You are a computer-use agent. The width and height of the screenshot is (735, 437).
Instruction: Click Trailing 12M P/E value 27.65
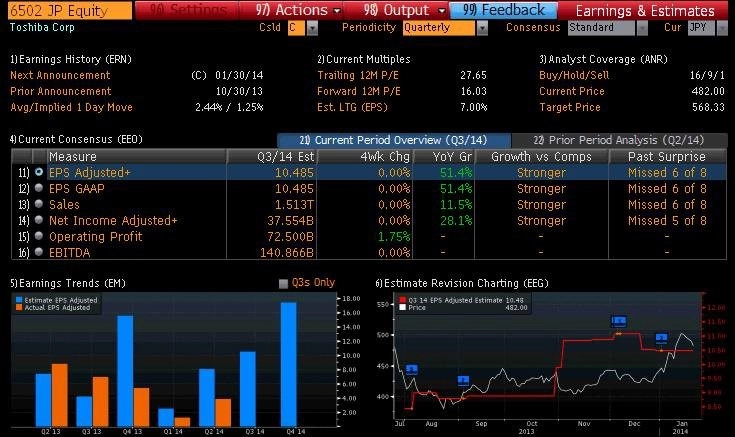[473, 75]
